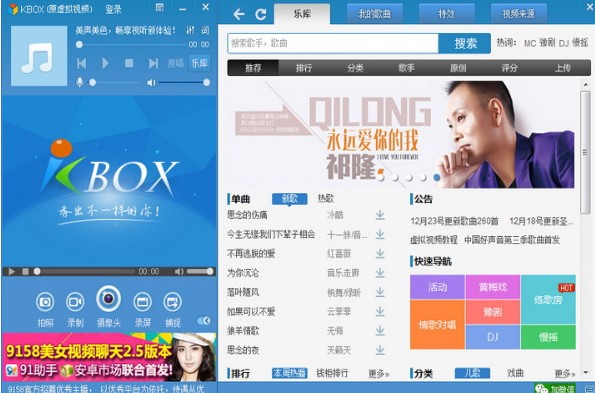
Task: Start playback in top music player
Action: pyautogui.click(x=105, y=63)
